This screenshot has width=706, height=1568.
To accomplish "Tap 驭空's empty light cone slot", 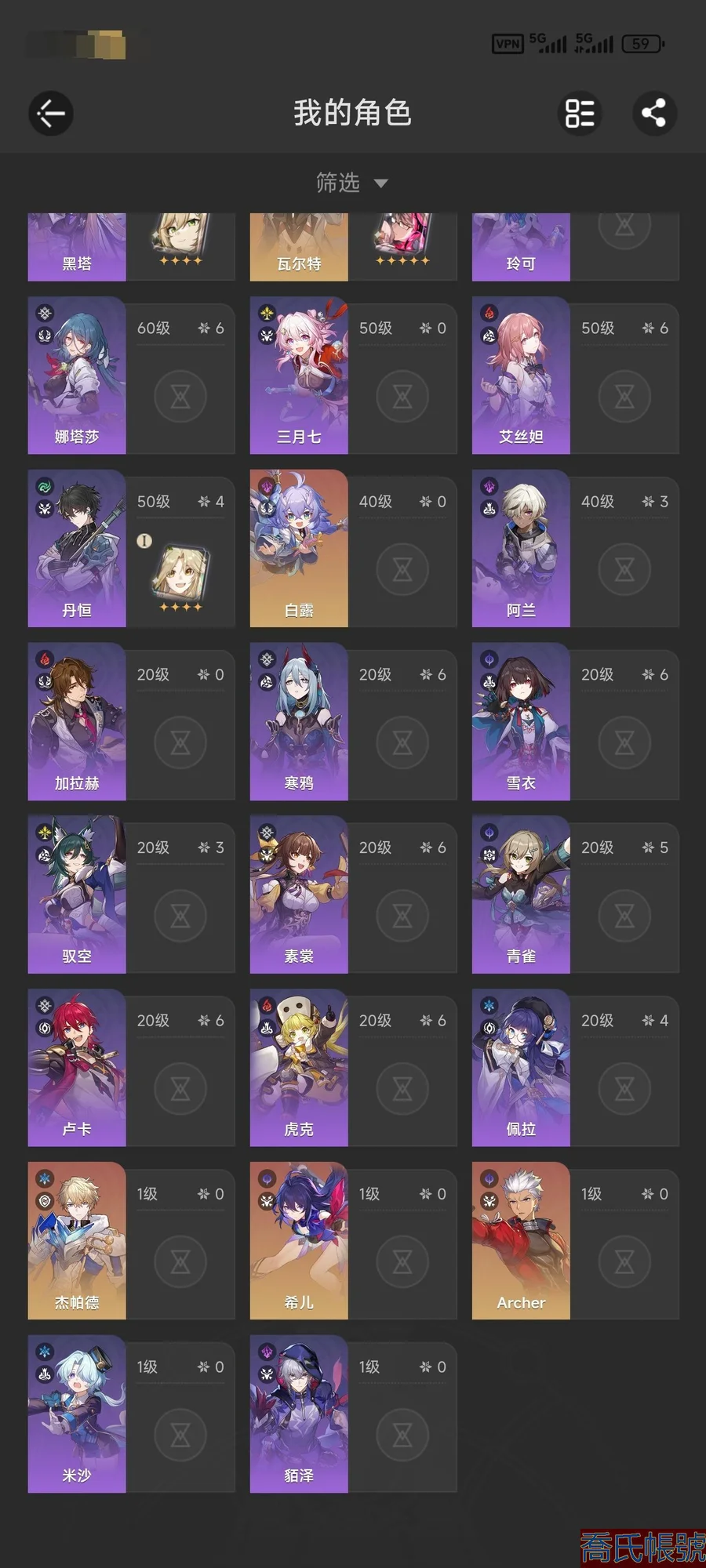I will pos(180,916).
